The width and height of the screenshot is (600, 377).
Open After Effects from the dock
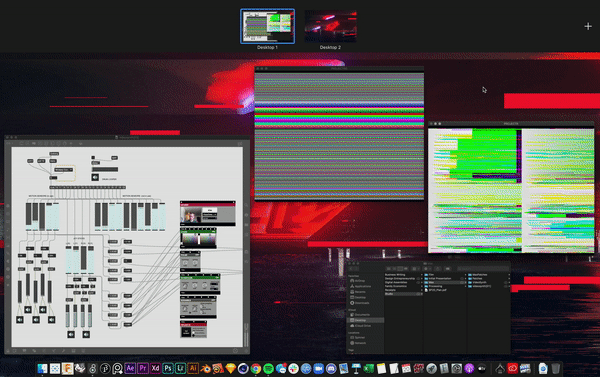click(x=130, y=368)
